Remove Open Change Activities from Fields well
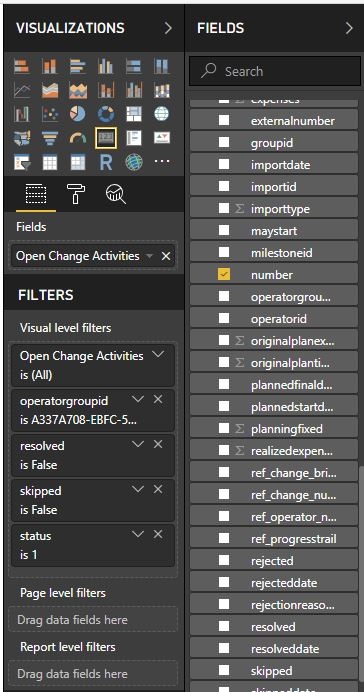The width and height of the screenshot is (364, 692). pos(166,256)
